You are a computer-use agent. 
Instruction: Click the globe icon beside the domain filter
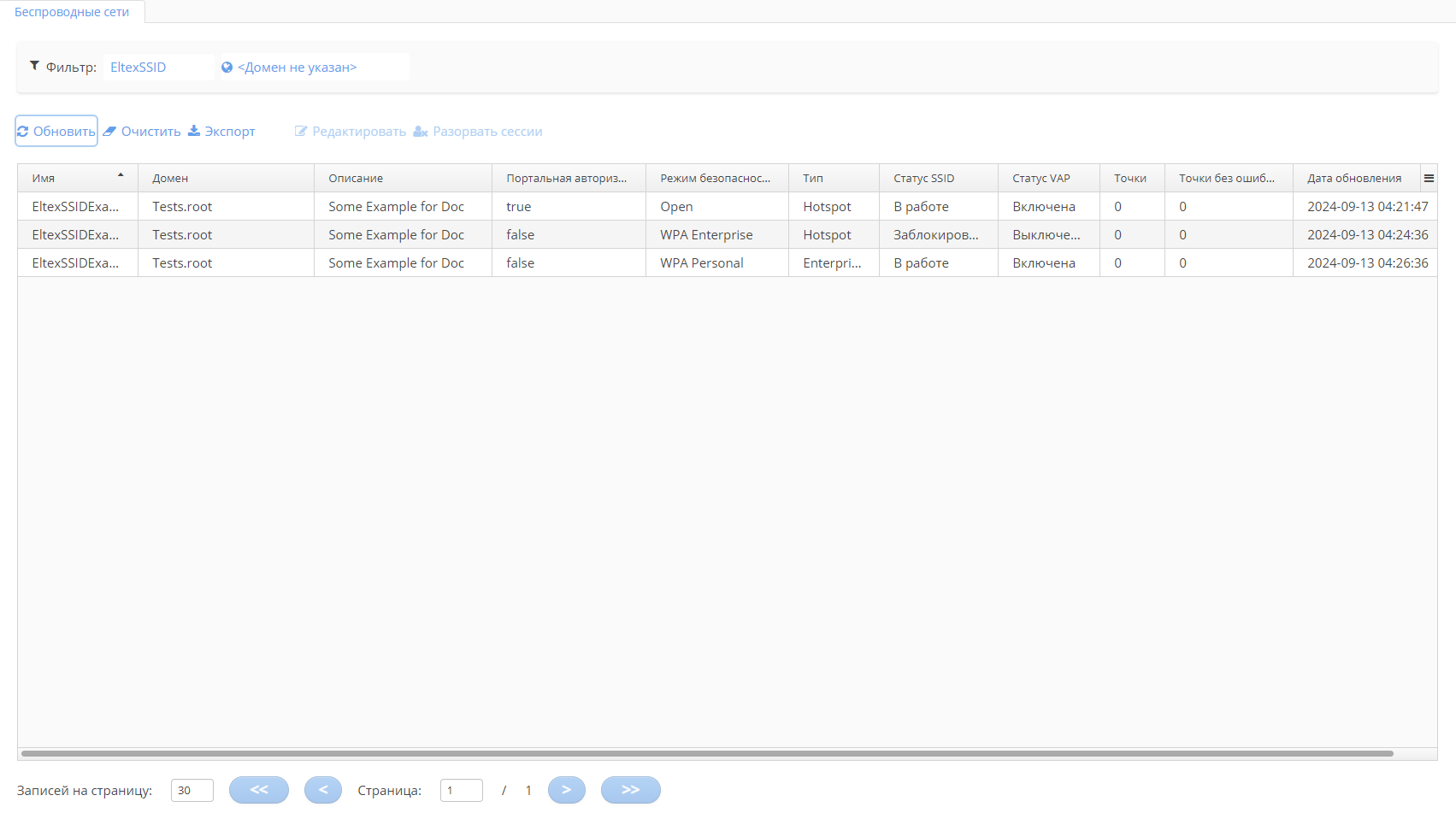227,67
